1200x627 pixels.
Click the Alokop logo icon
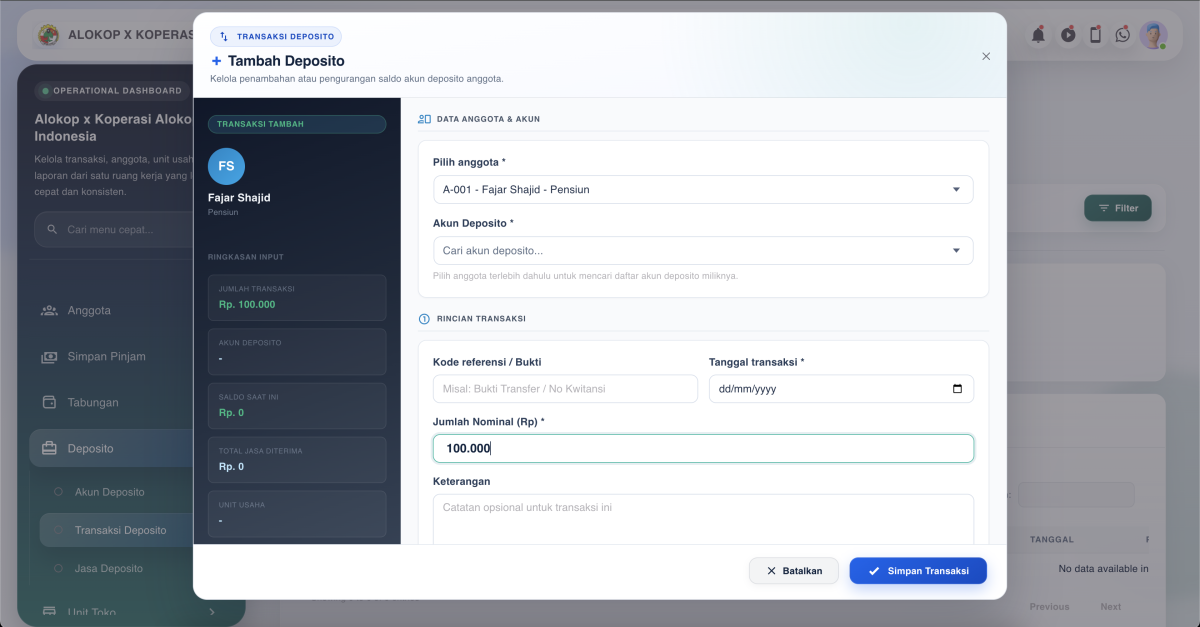[48, 35]
